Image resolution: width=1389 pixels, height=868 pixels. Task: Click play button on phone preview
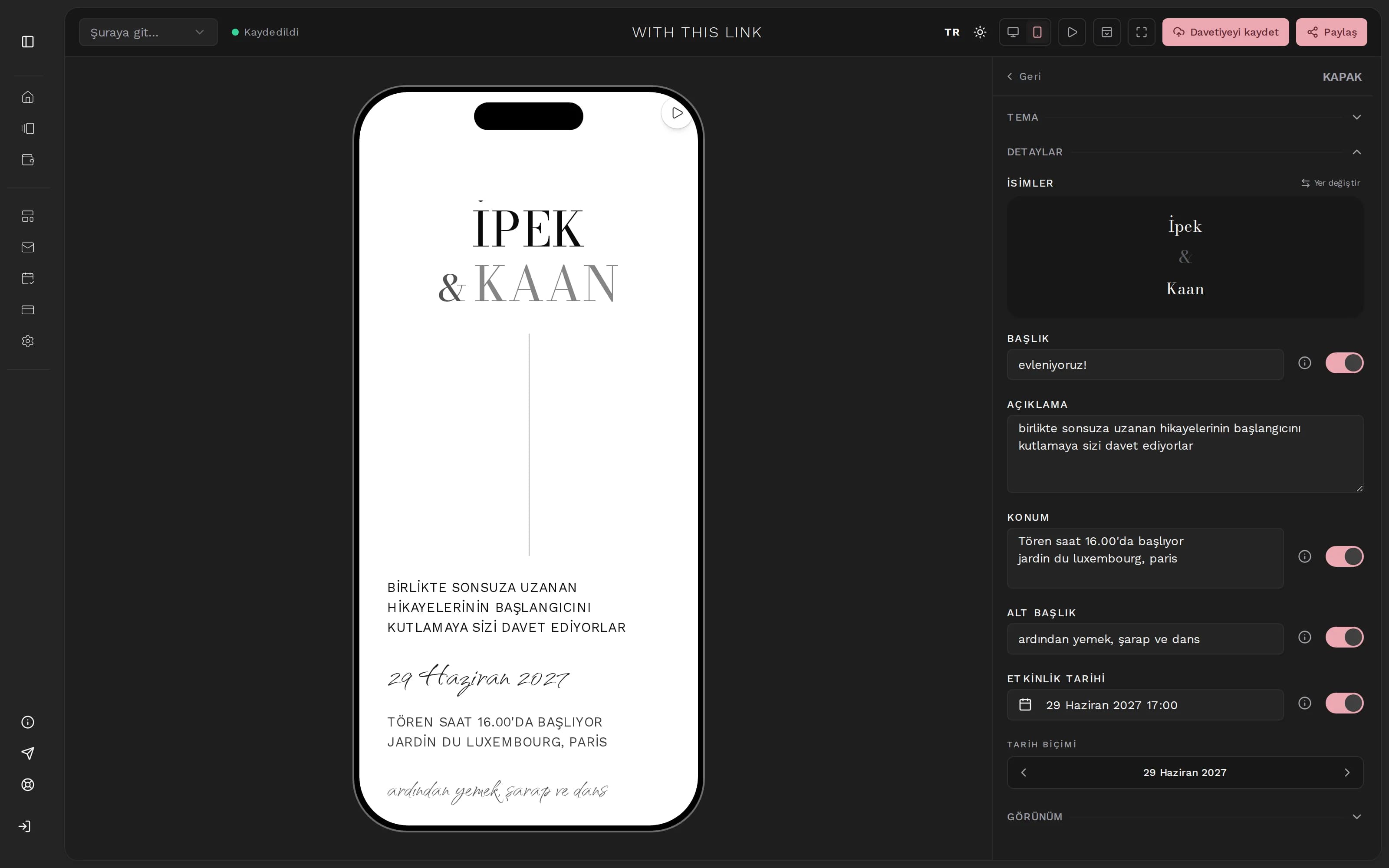click(x=677, y=113)
